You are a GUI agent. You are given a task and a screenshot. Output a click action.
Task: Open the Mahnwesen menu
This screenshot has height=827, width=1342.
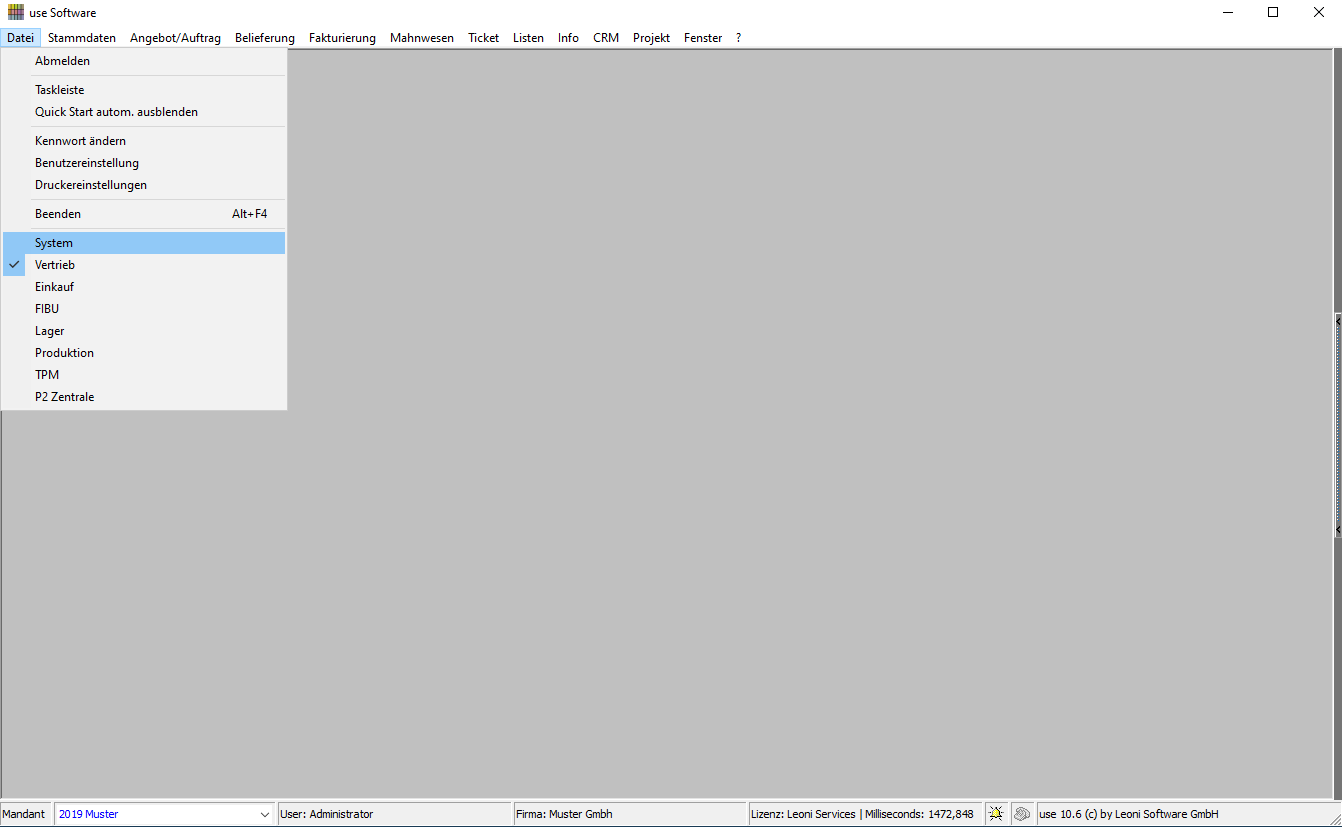pyautogui.click(x=422, y=38)
